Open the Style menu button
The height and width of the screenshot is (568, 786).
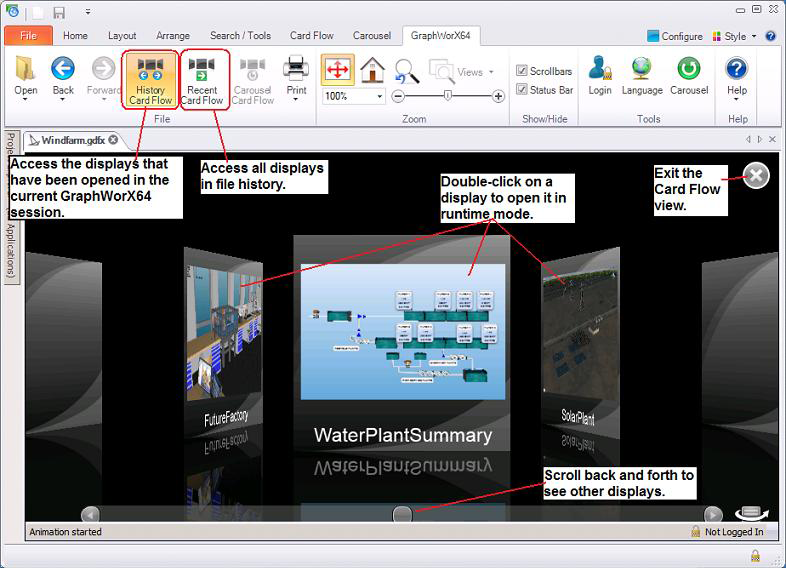(x=734, y=36)
